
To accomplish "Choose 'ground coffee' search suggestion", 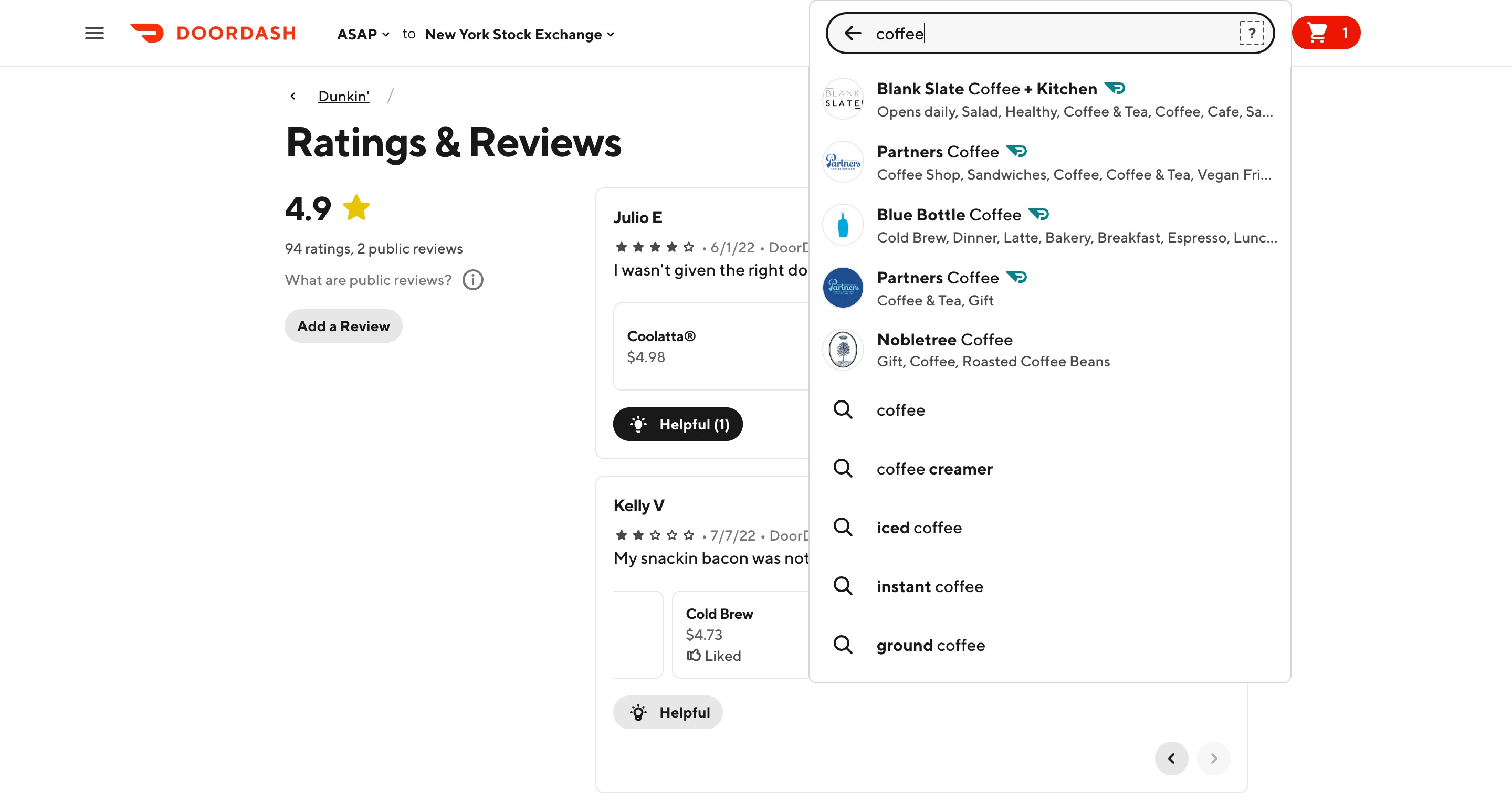I will [x=1049, y=645].
